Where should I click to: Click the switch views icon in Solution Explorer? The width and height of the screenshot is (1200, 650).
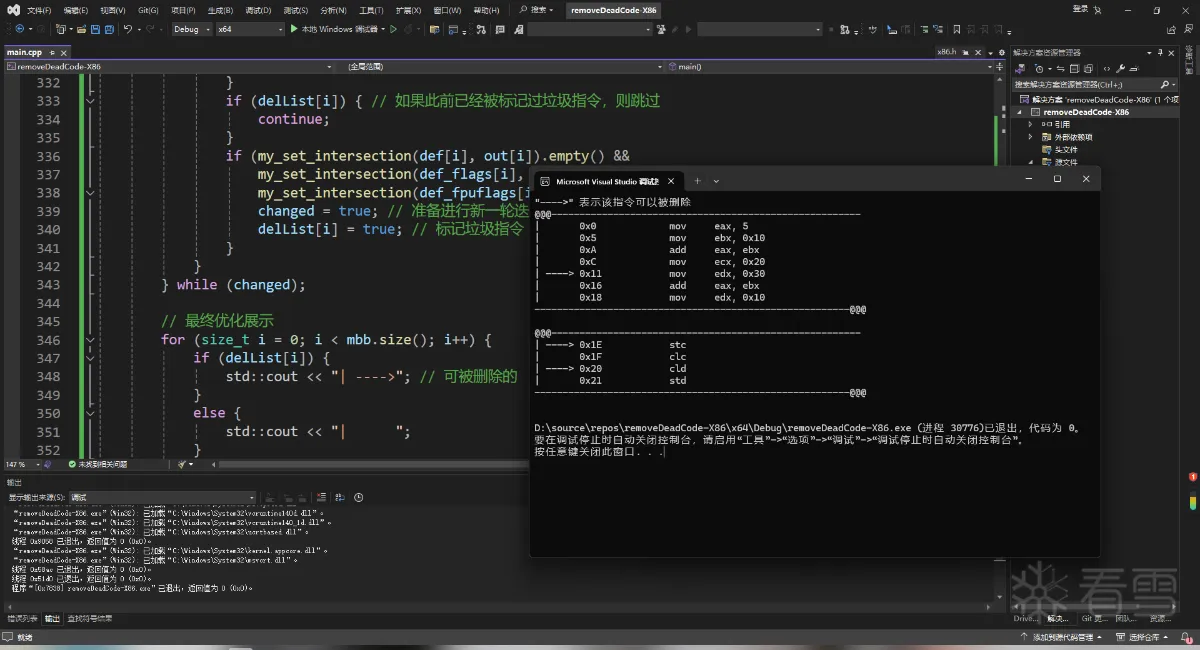(1020, 69)
